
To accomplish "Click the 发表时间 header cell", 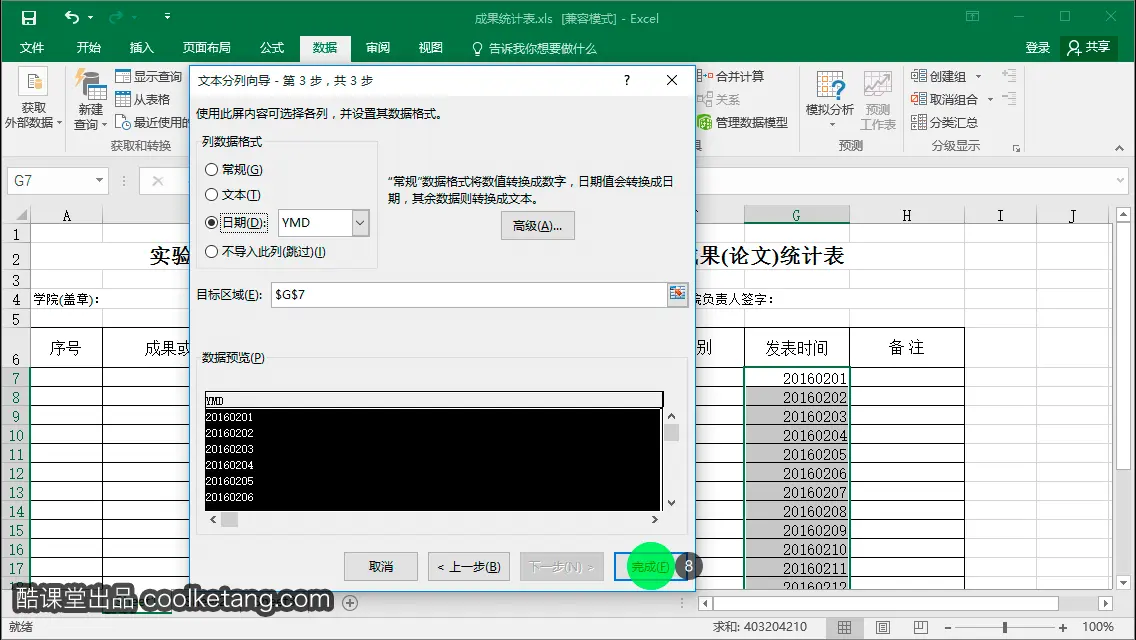I will coord(796,348).
